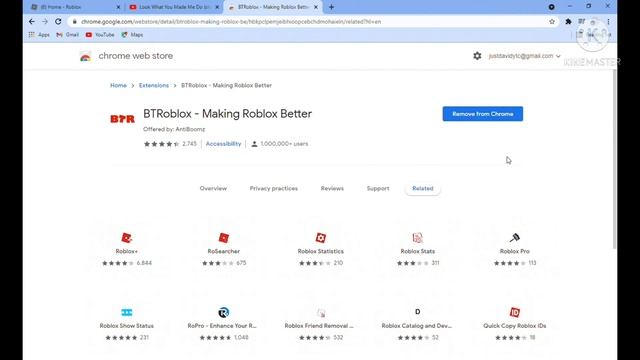Open the RoSearcher extension icon
Viewport: 640px width, 360px height.
point(224,238)
